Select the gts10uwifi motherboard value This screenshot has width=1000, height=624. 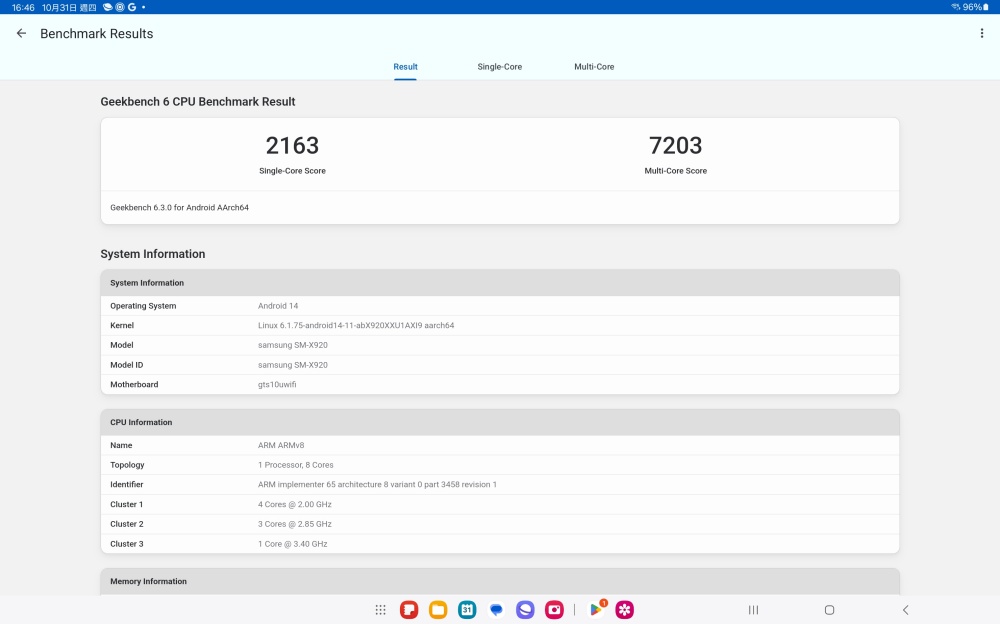(x=277, y=385)
